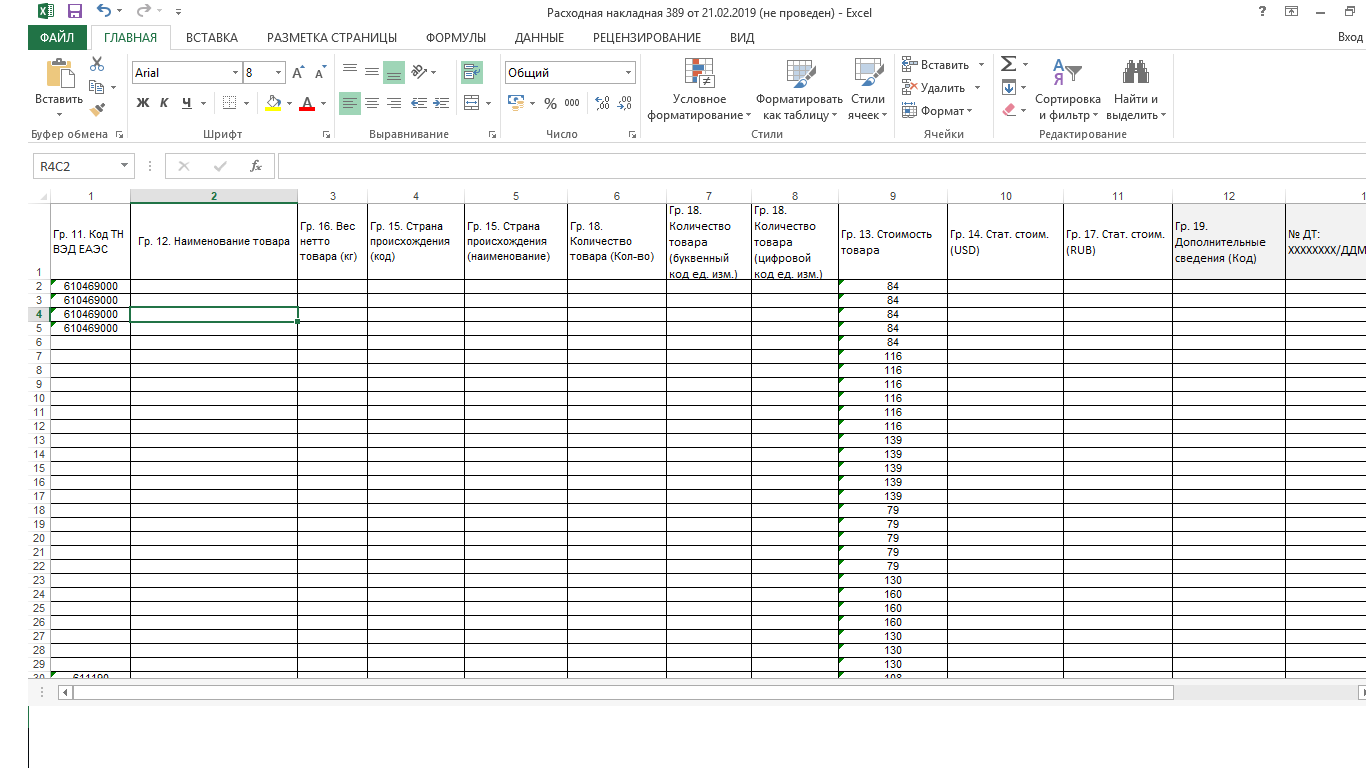Open the Merge cells dropdown arrow
The height and width of the screenshot is (768, 1366).
pyautogui.click(x=488, y=103)
